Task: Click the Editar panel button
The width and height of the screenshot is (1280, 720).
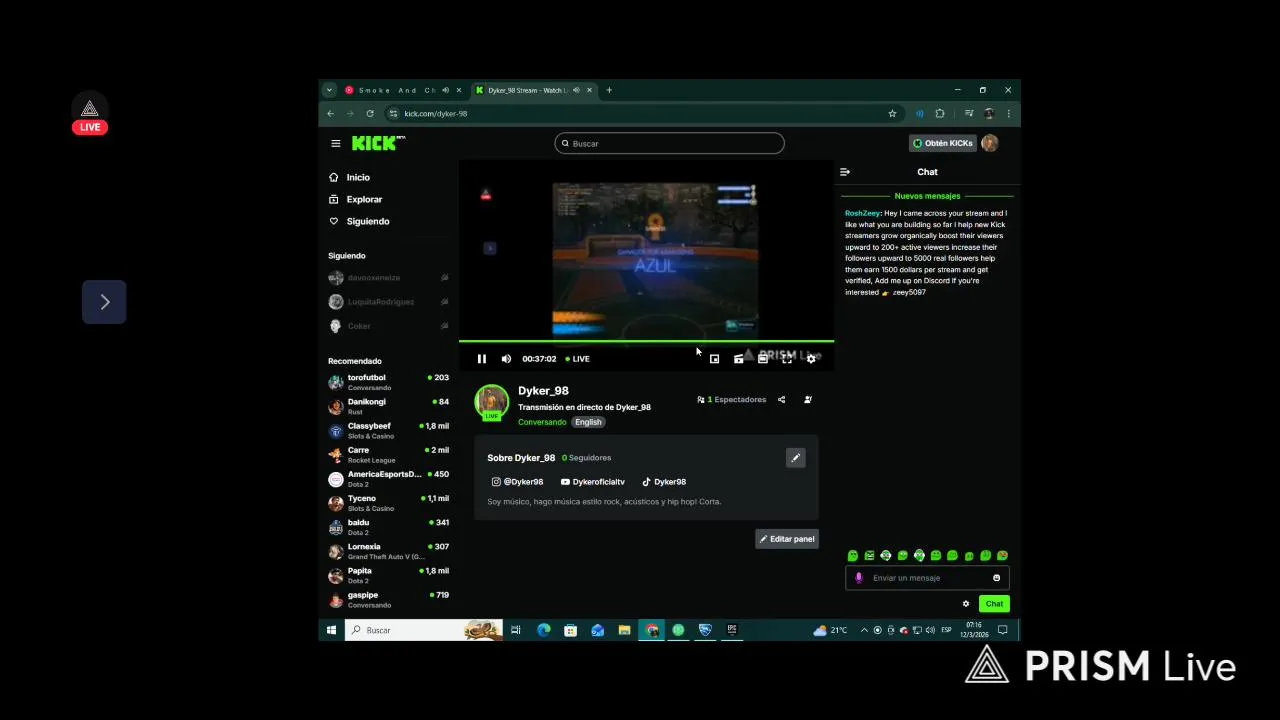Action: [x=787, y=539]
